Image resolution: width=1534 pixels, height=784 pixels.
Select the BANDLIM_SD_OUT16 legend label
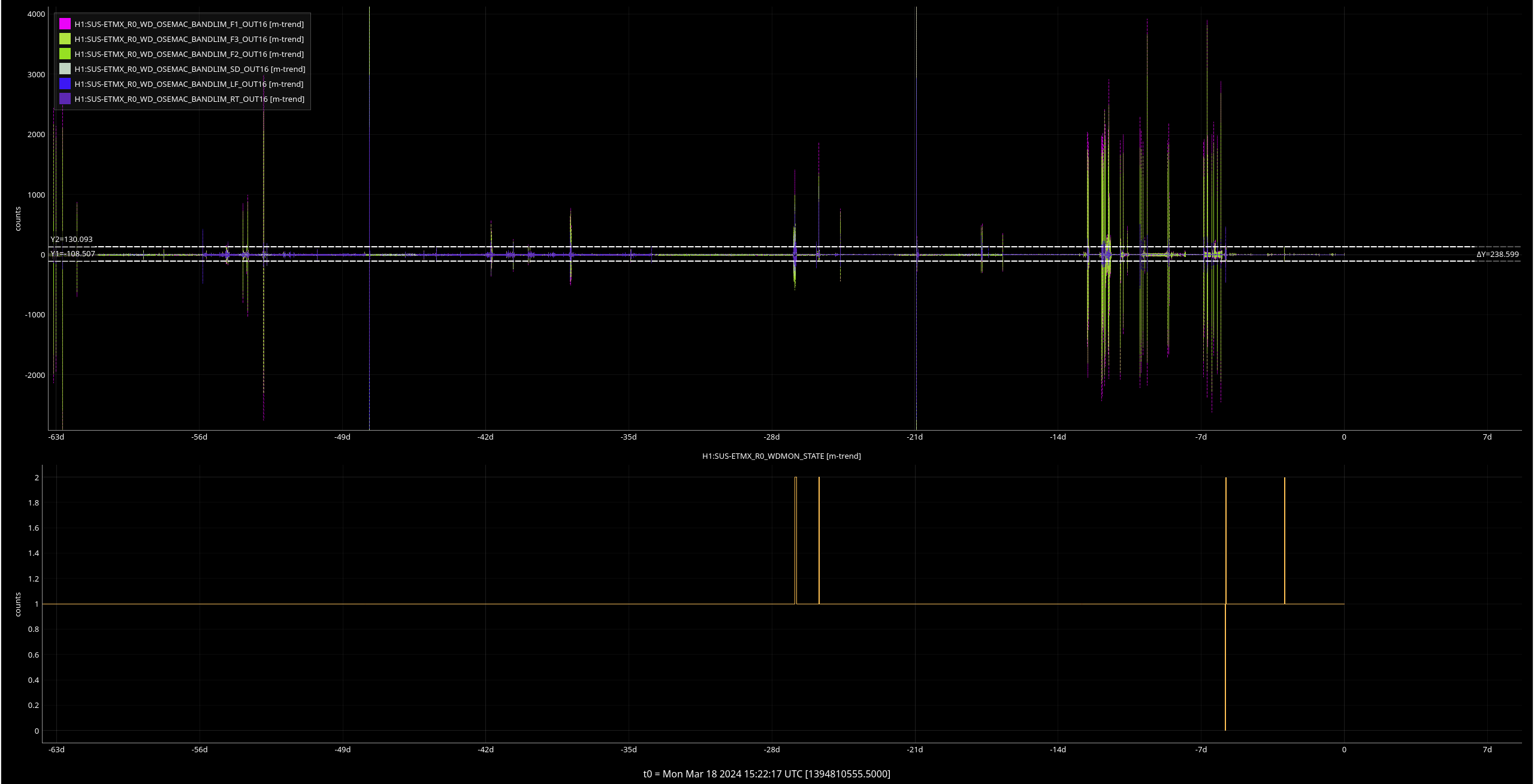tap(189, 69)
